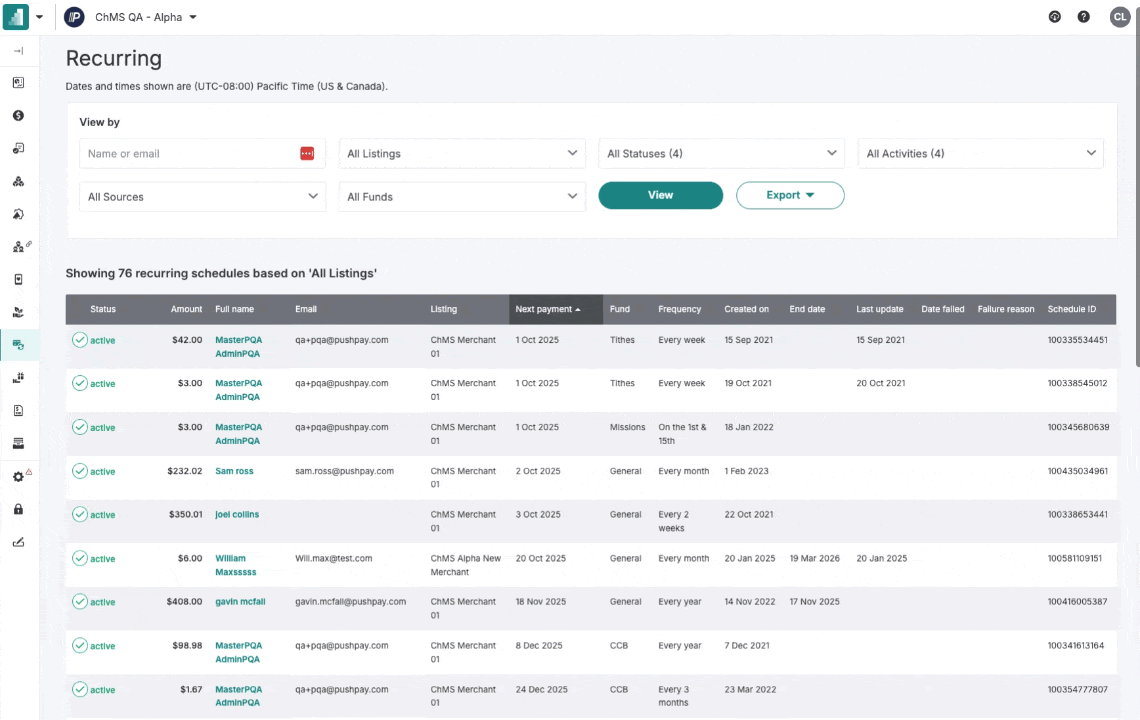1140x720 pixels.
Task: Open the community people icon in the sidebar
Action: [x=18, y=181]
